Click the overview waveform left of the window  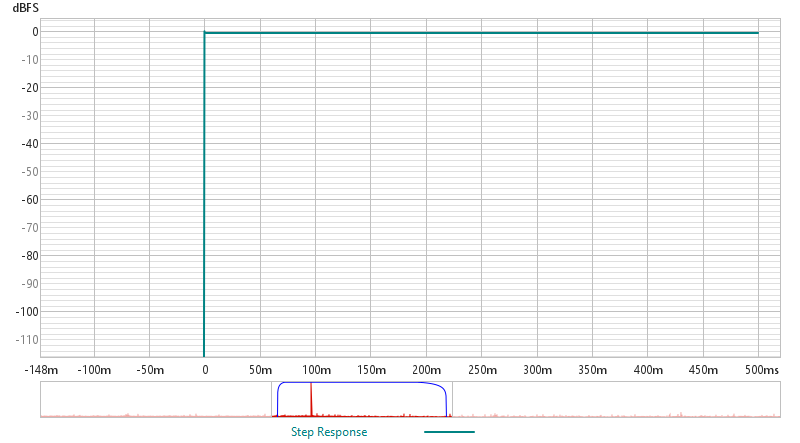(x=150, y=414)
